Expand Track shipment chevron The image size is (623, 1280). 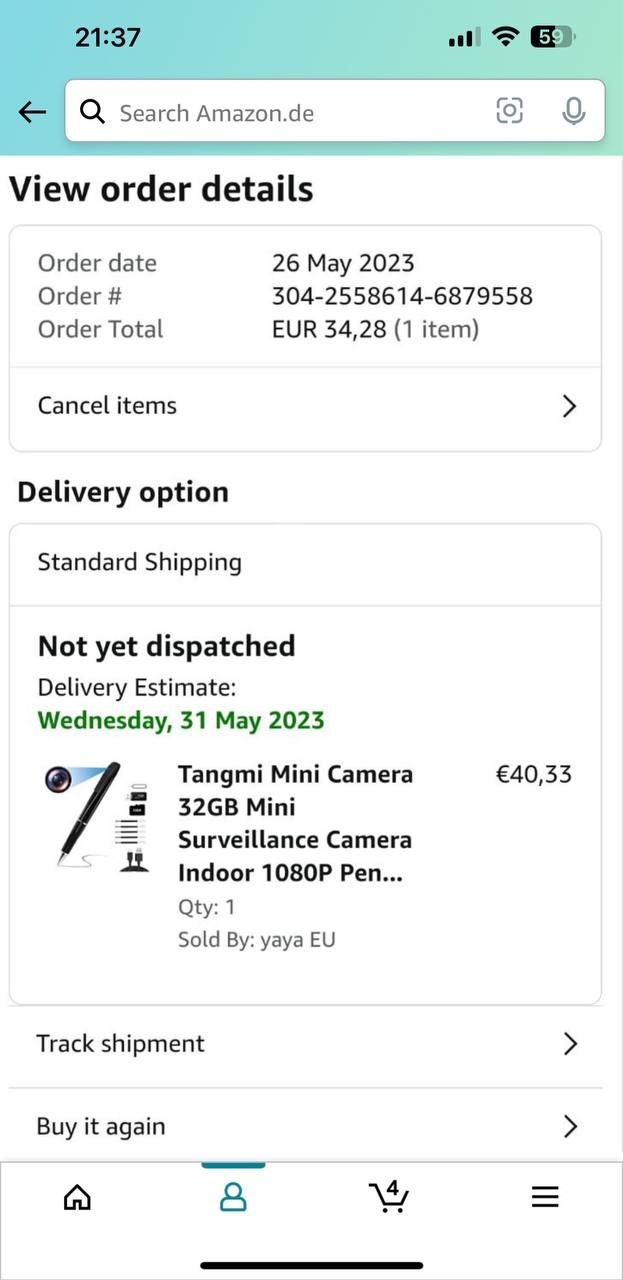pos(570,1044)
